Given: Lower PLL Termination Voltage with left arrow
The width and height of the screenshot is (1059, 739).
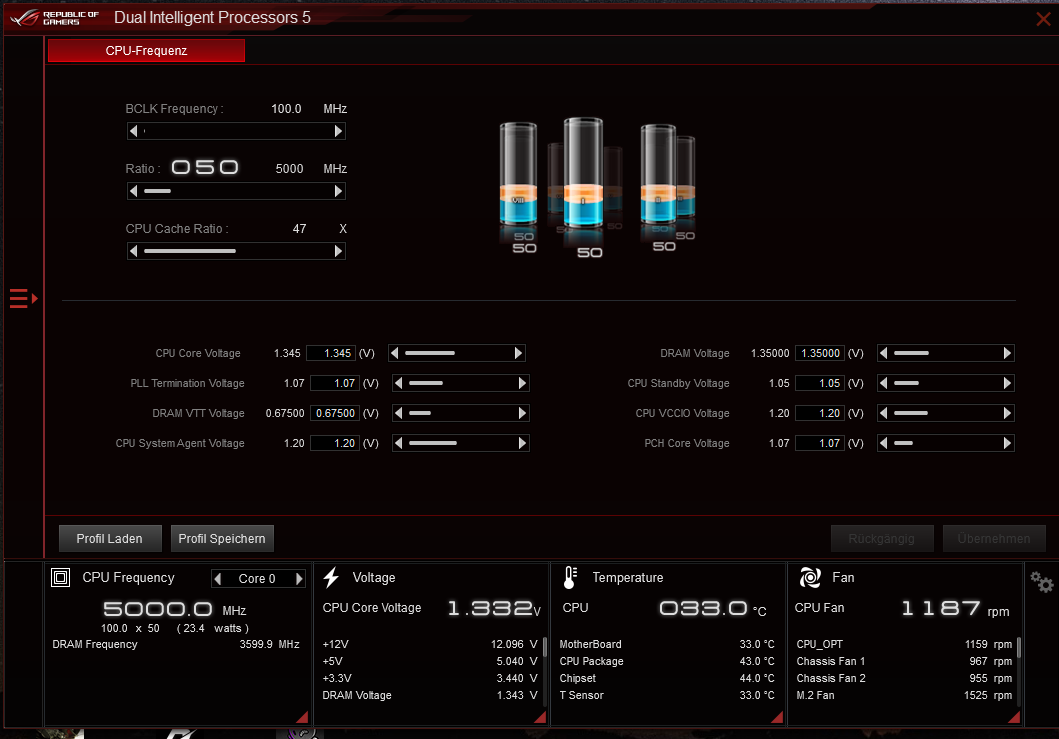Looking at the screenshot, I should coord(398,384).
